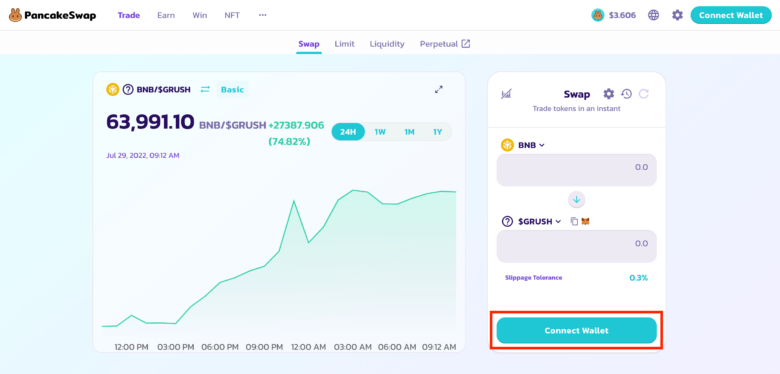Image resolution: width=780 pixels, height=374 pixels.
Task: Click the CAKE price token icon
Action: tap(597, 15)
